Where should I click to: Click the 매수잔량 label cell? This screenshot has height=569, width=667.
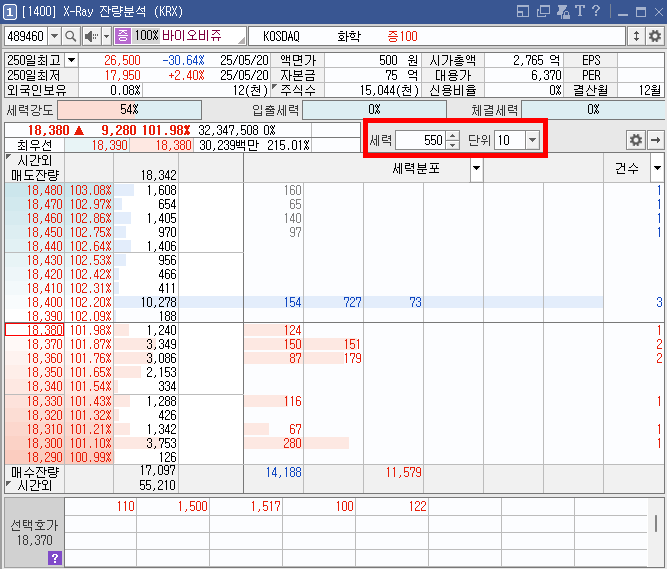pyautogui.click(x=35, y=472)
